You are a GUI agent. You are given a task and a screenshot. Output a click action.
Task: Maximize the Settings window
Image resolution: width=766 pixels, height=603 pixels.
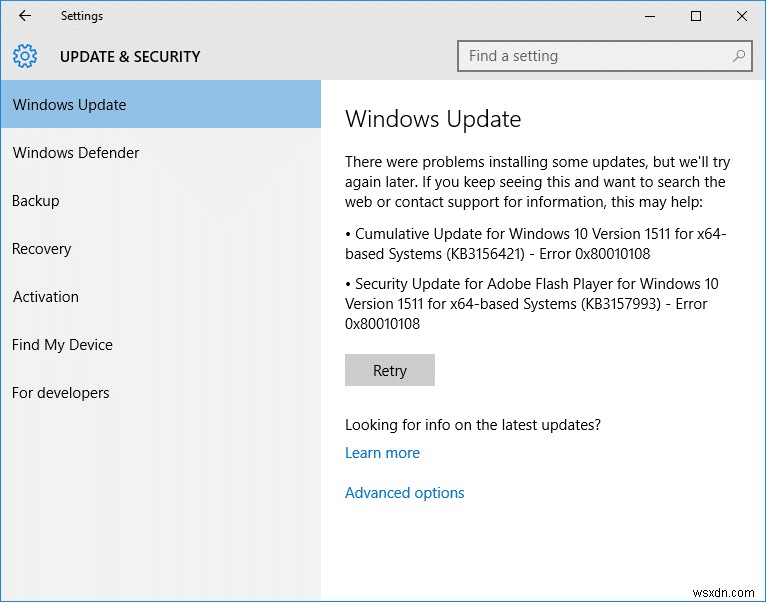click(696, 16)
